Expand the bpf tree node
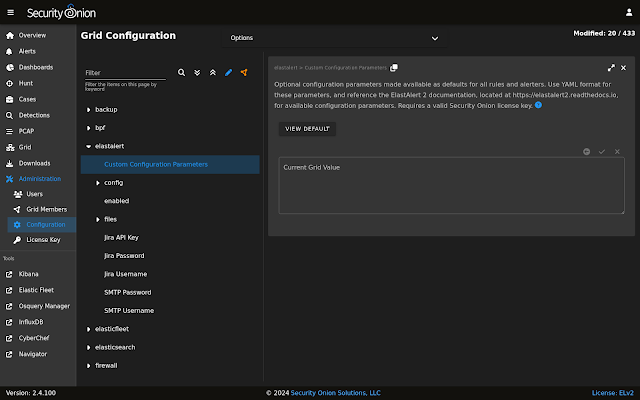640x400 pixels. pyautogui.click(x=88, y=128)
